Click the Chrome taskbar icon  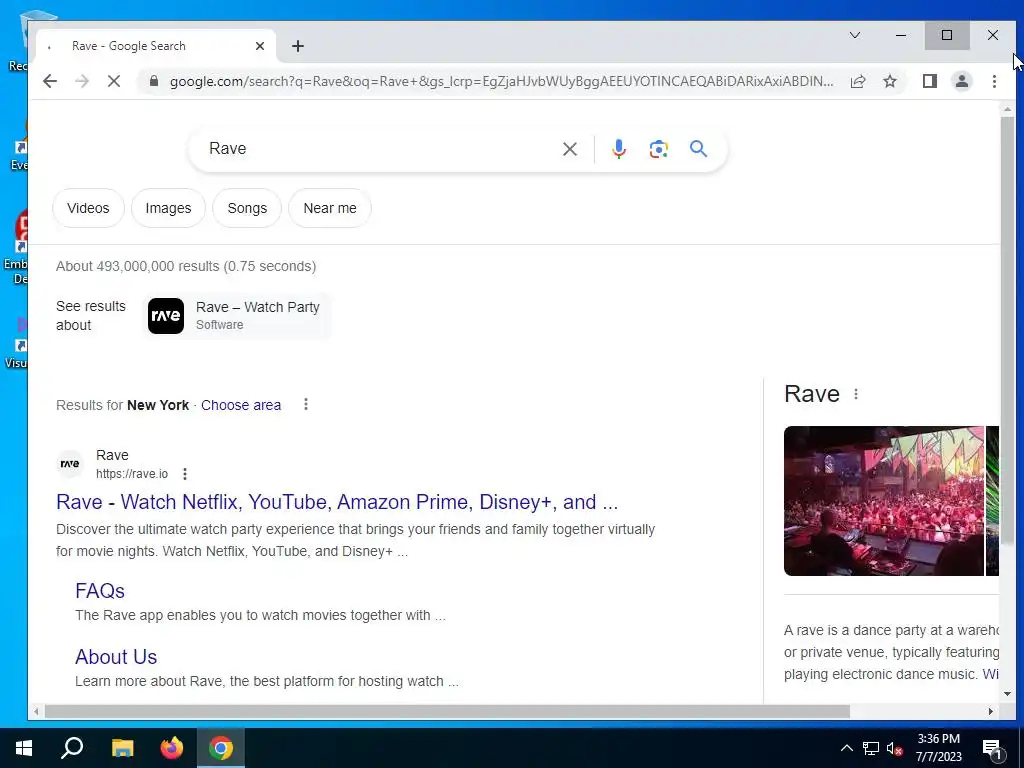point(221,748)
